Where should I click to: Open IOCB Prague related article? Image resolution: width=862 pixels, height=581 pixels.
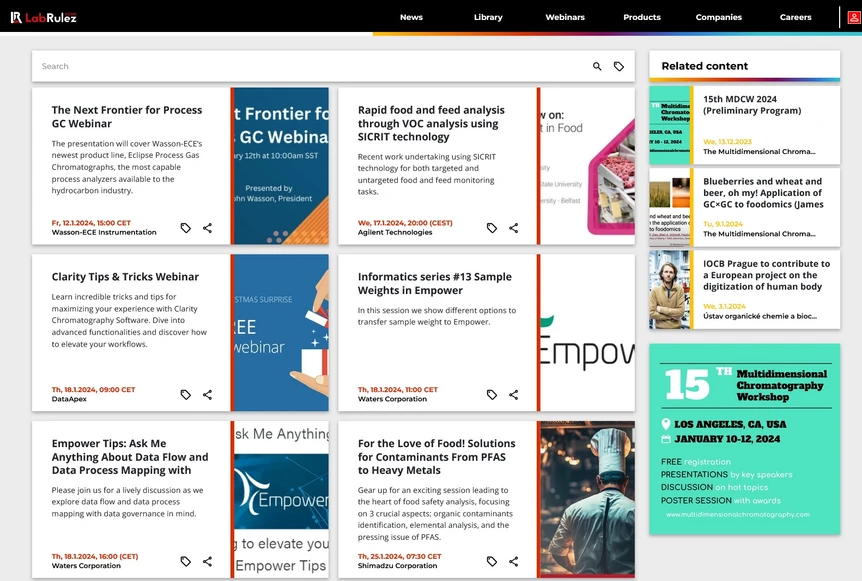766,275
